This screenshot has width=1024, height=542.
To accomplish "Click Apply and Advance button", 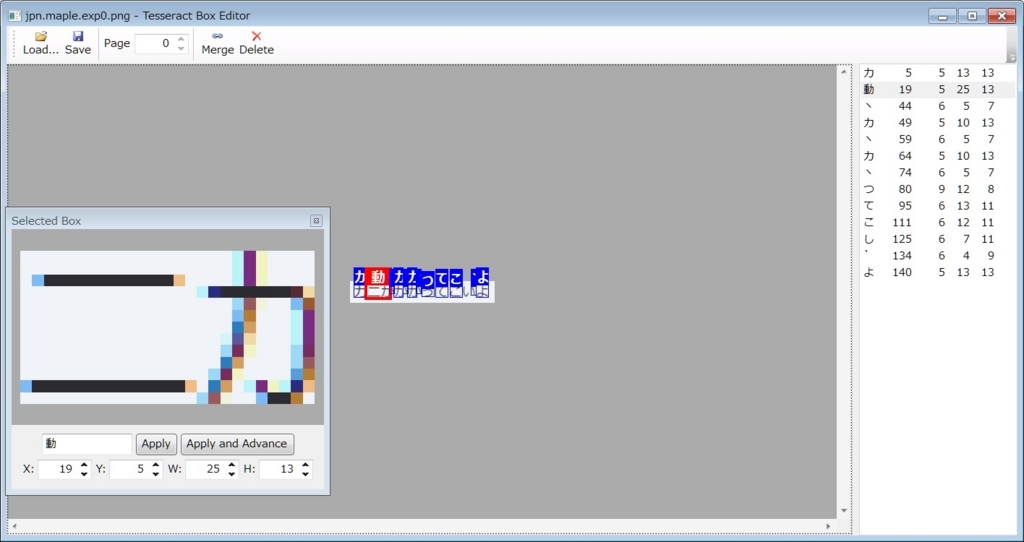I will pyautogui.click(x=236, y=444).
